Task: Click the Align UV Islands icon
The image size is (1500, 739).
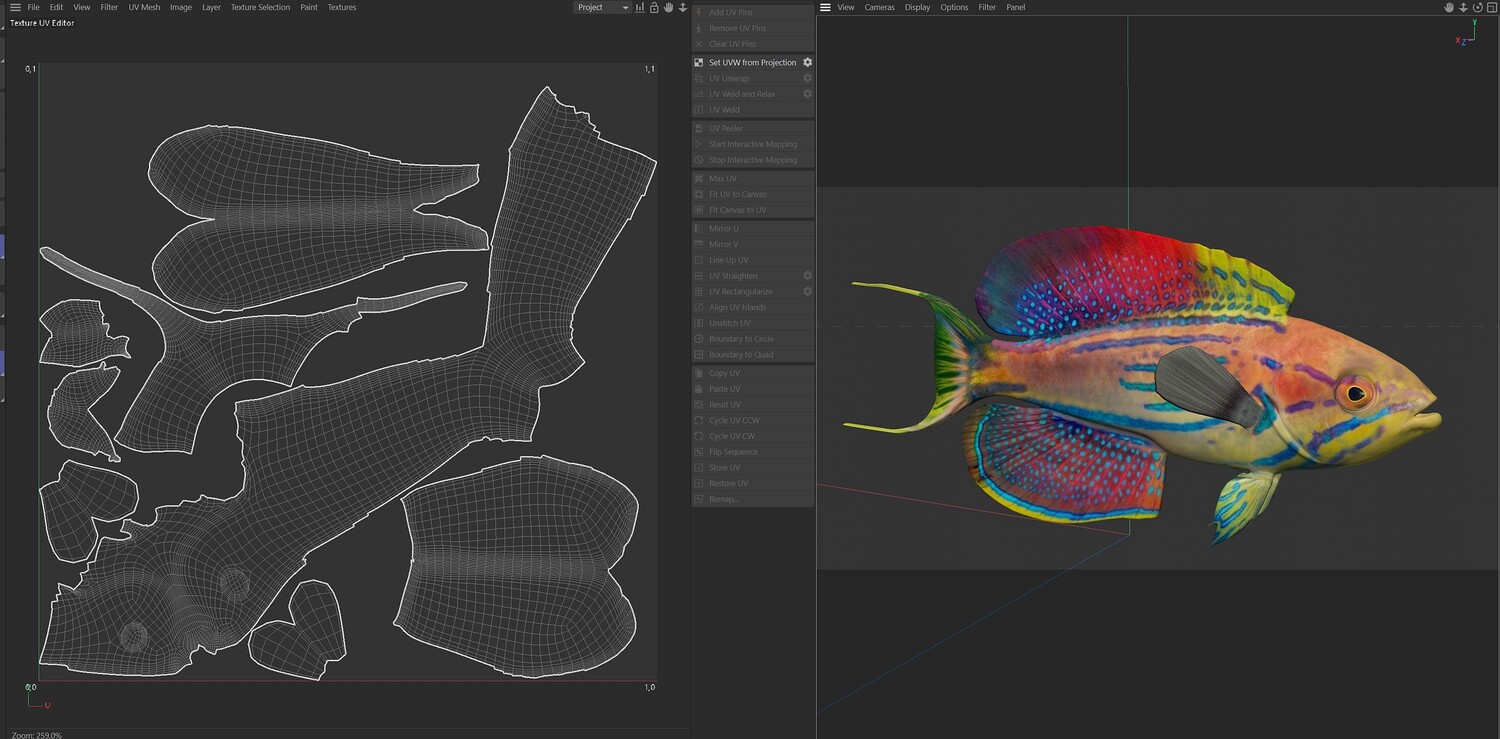Action: (699, 307)
